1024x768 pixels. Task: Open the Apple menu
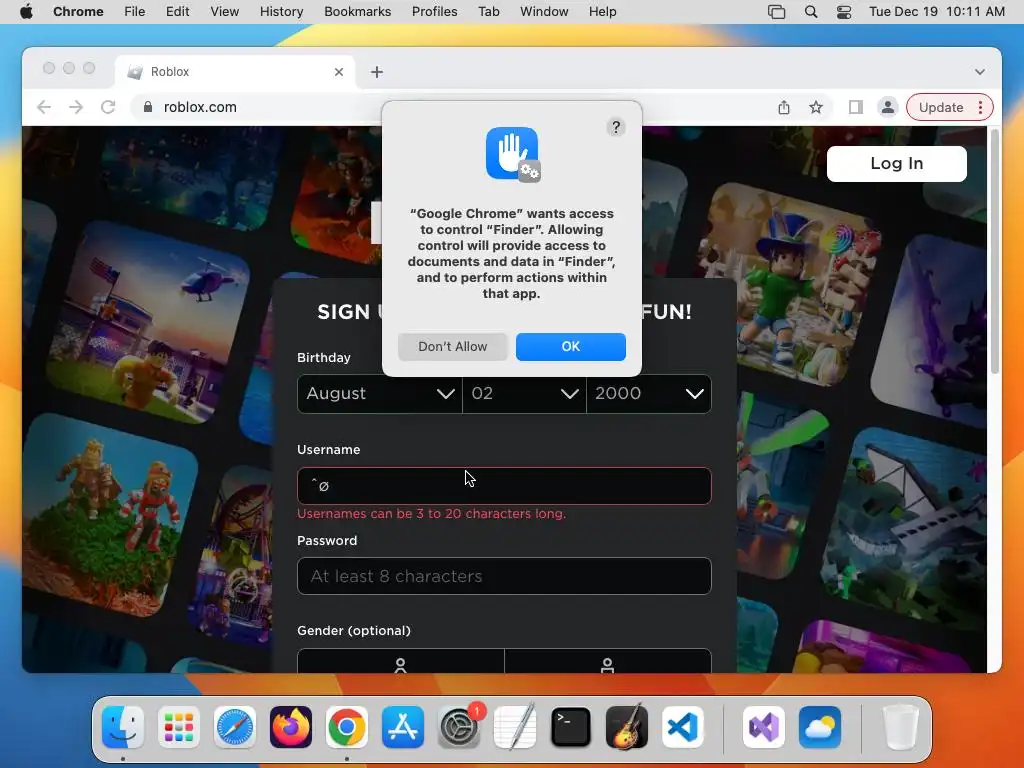point(26,12)
